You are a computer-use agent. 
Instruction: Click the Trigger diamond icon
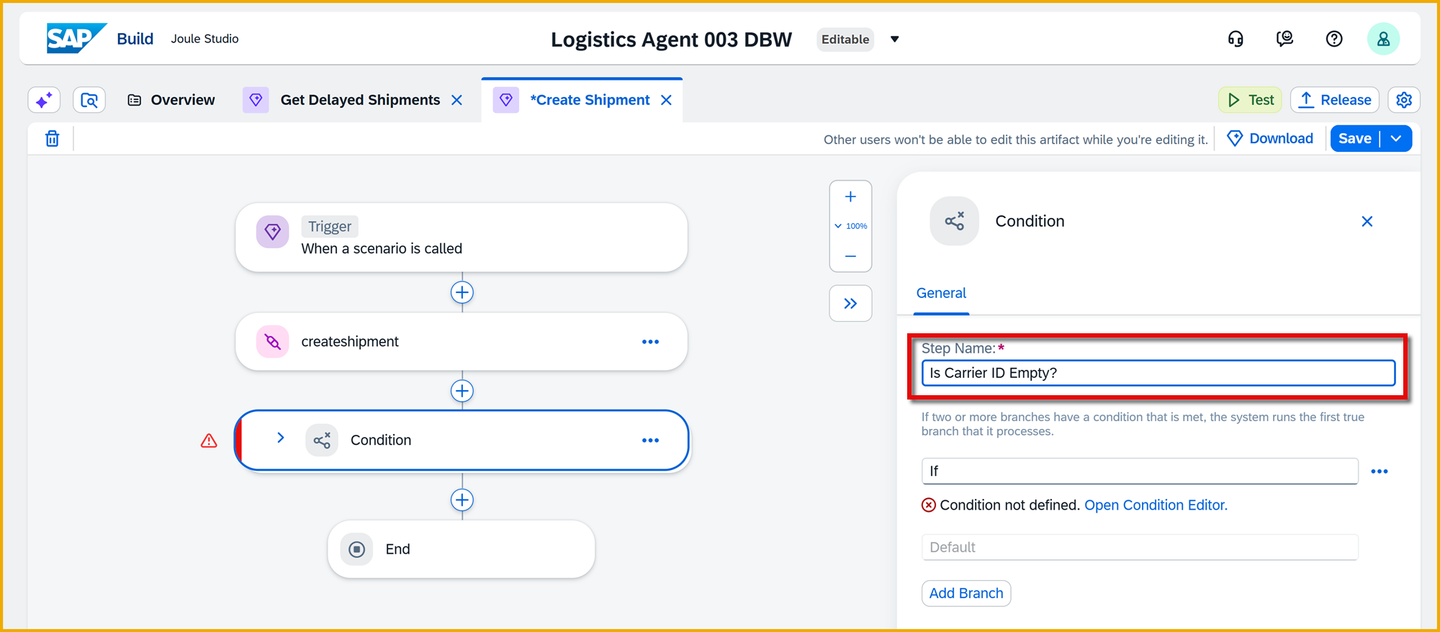point(272,233)
